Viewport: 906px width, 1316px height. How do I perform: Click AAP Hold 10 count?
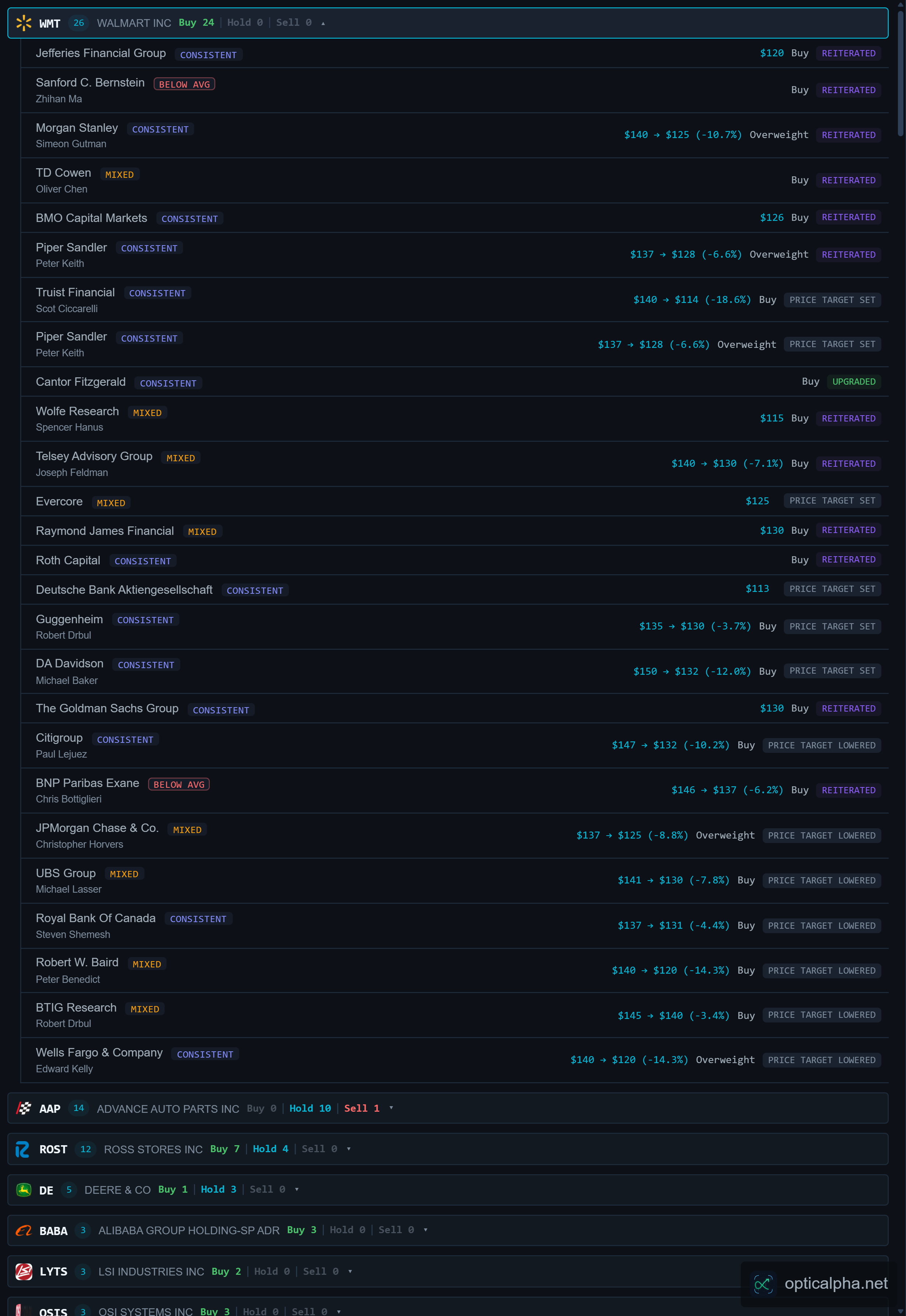pyautogui.click(x=310, y=1108)
